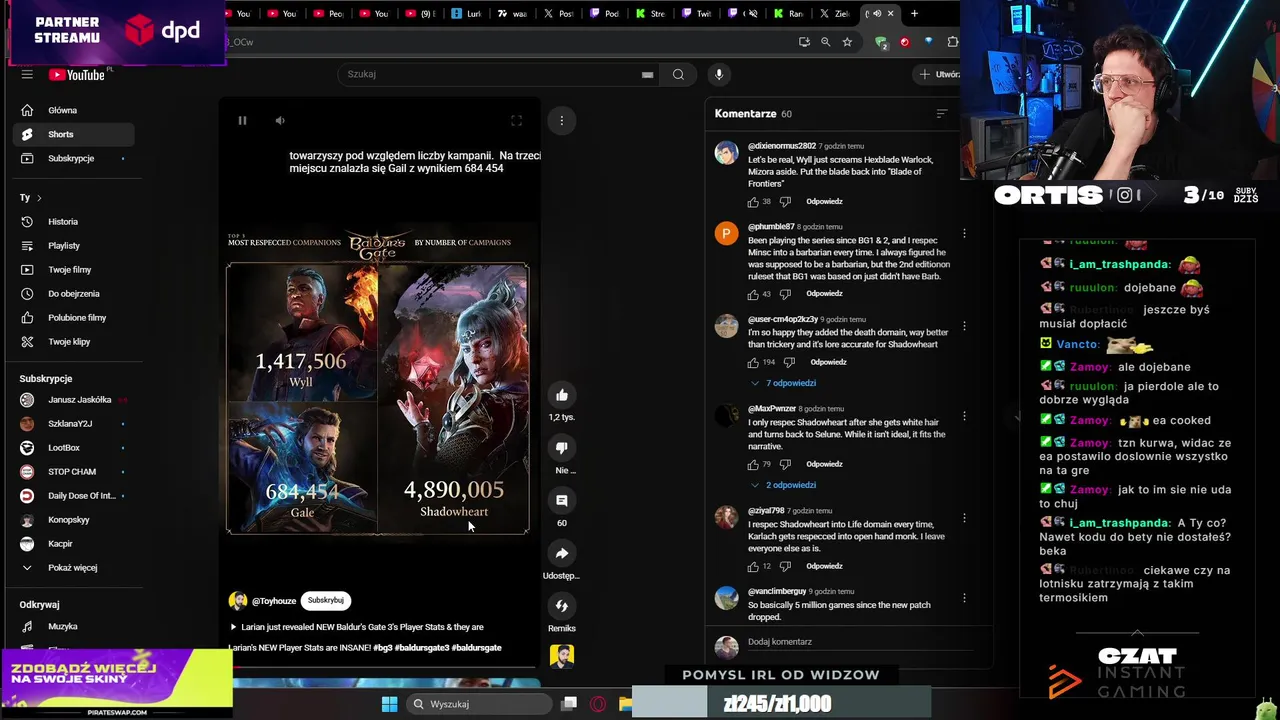Open the Janusz Jaskółka subscription channel
Screen dimensions: 1280x720
pos(75,400)
